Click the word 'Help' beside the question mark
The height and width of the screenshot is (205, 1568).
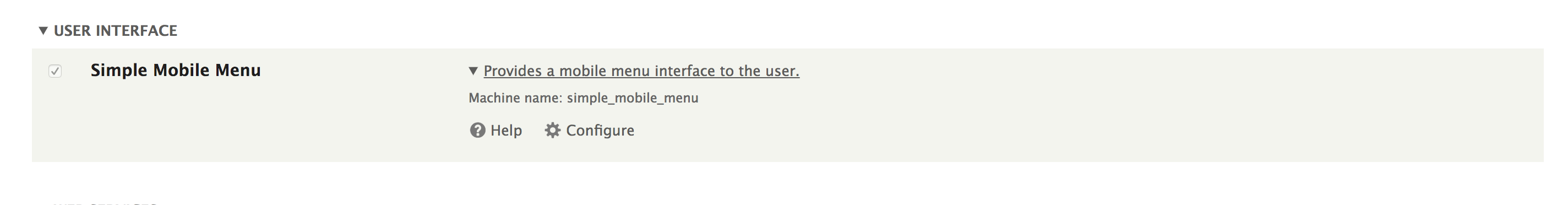507,131
